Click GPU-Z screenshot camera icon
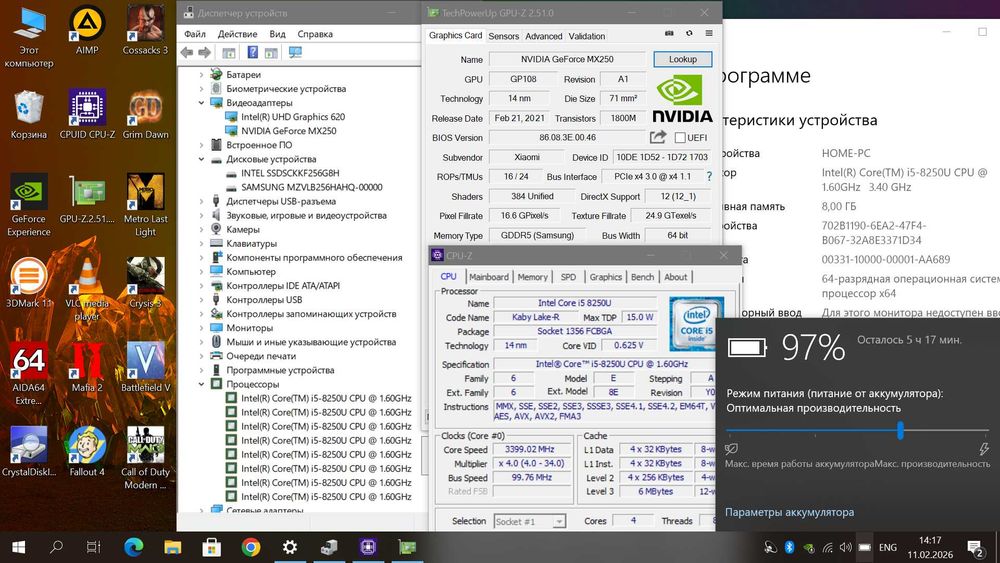The width and height of the screenshot is (1000, 563). [x=669, y=33]
